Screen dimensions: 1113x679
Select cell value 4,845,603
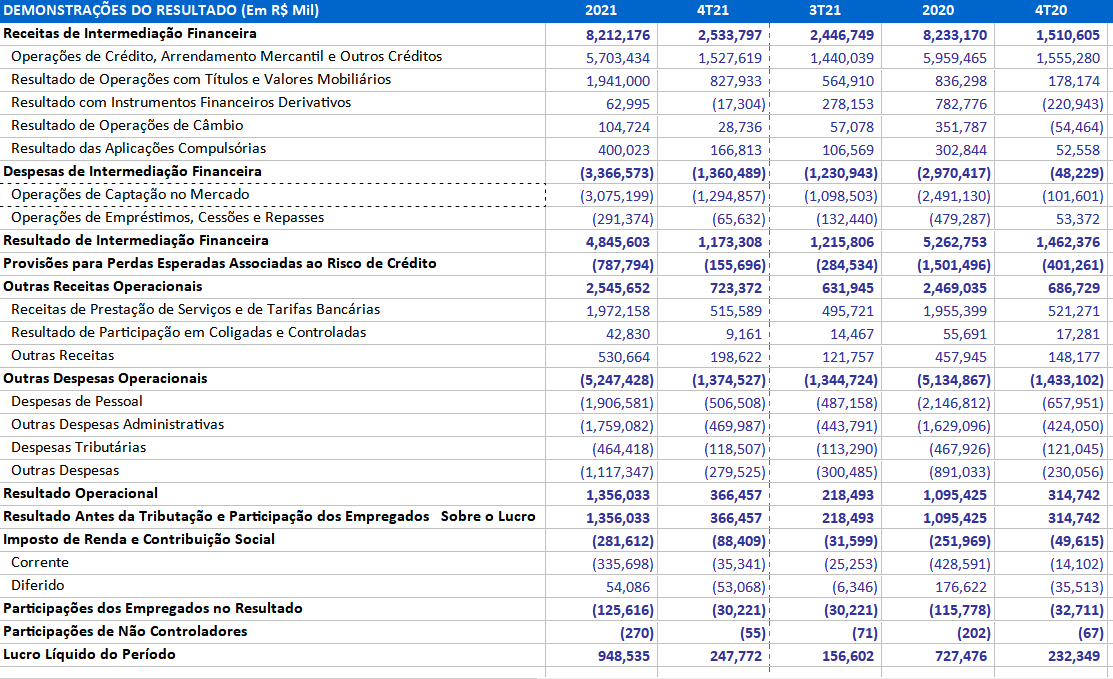point(618,243)
